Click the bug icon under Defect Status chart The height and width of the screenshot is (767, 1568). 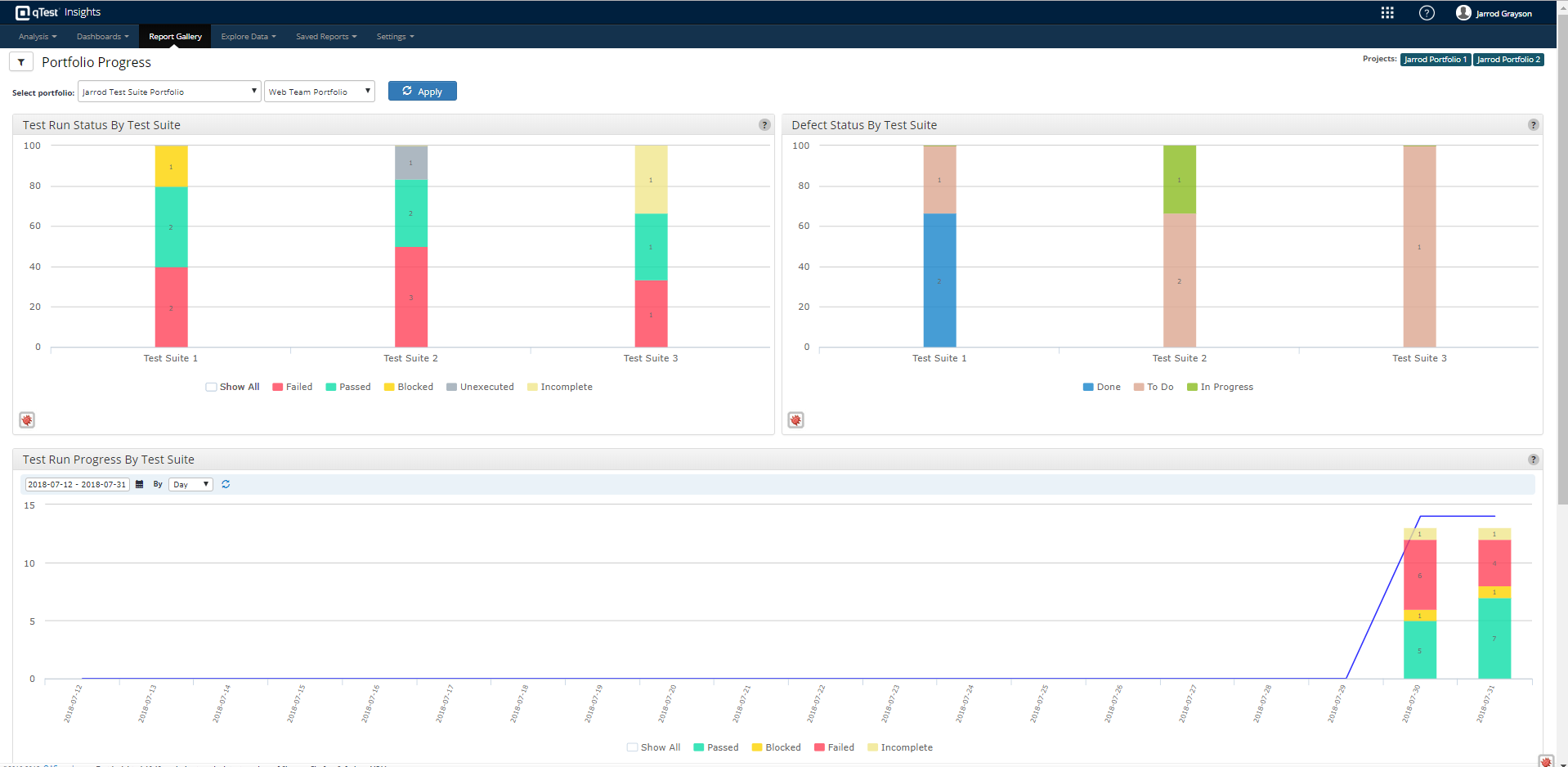click(x=795, y=420)
